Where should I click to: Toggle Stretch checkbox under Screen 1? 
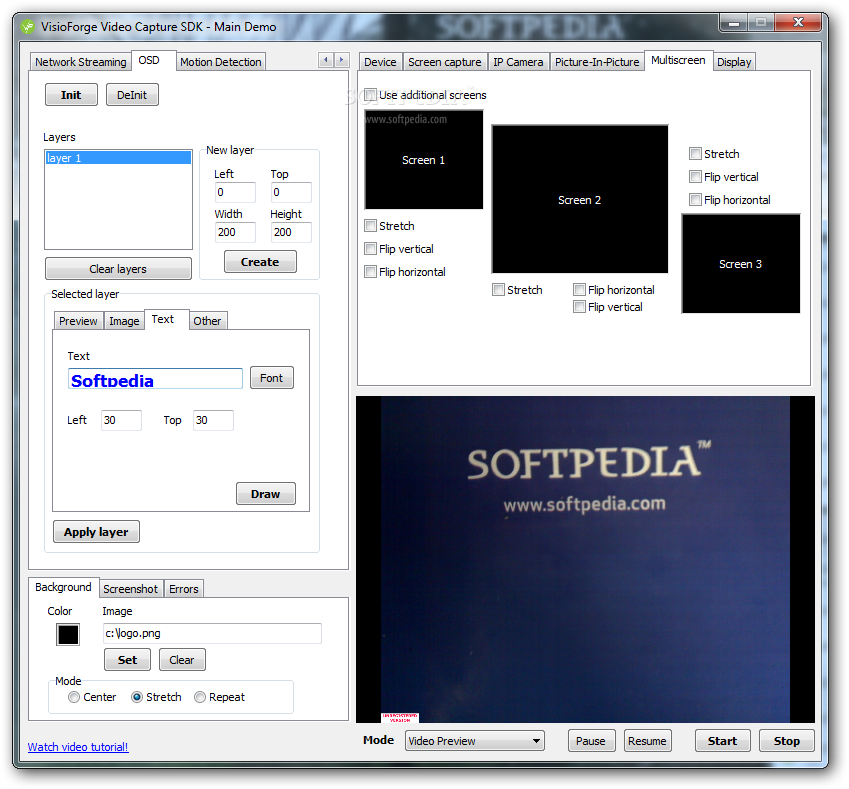[371, 226]
